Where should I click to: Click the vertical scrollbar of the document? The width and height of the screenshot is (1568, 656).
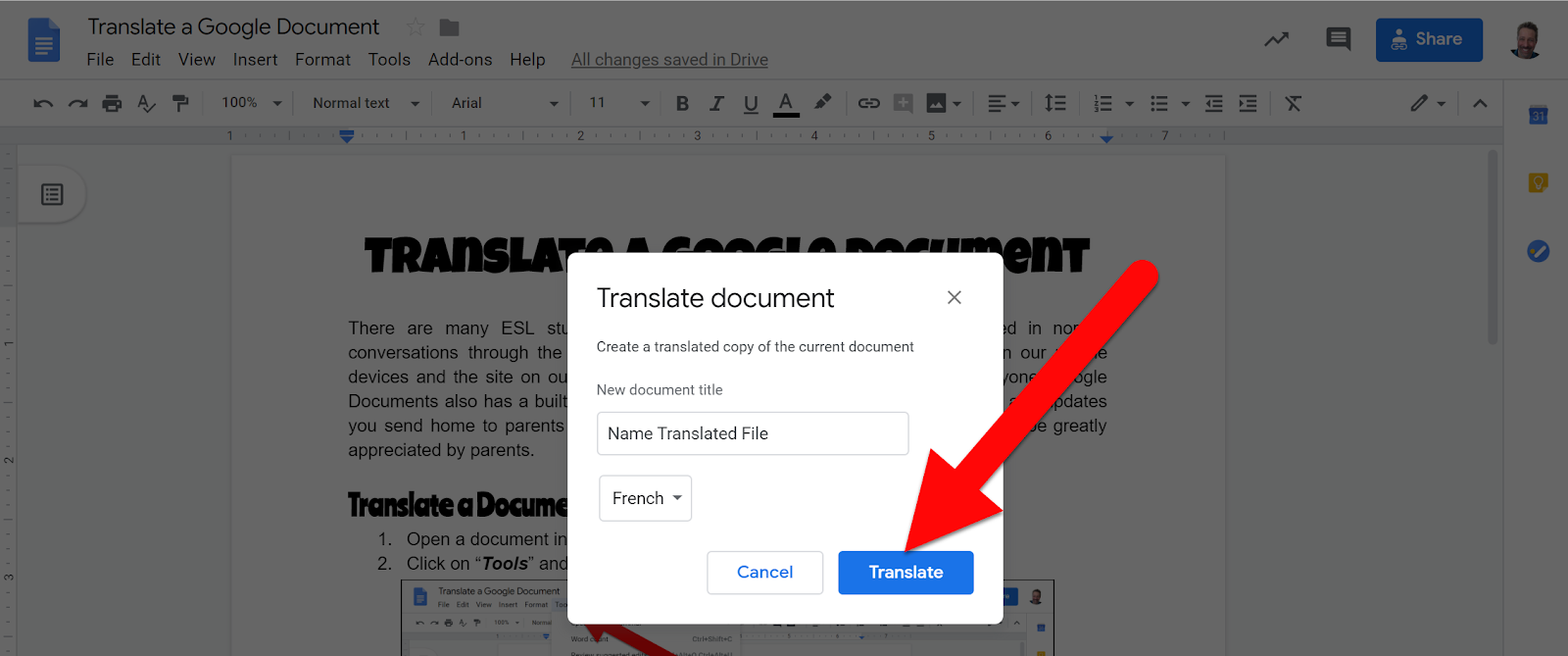click(1493, 245)
